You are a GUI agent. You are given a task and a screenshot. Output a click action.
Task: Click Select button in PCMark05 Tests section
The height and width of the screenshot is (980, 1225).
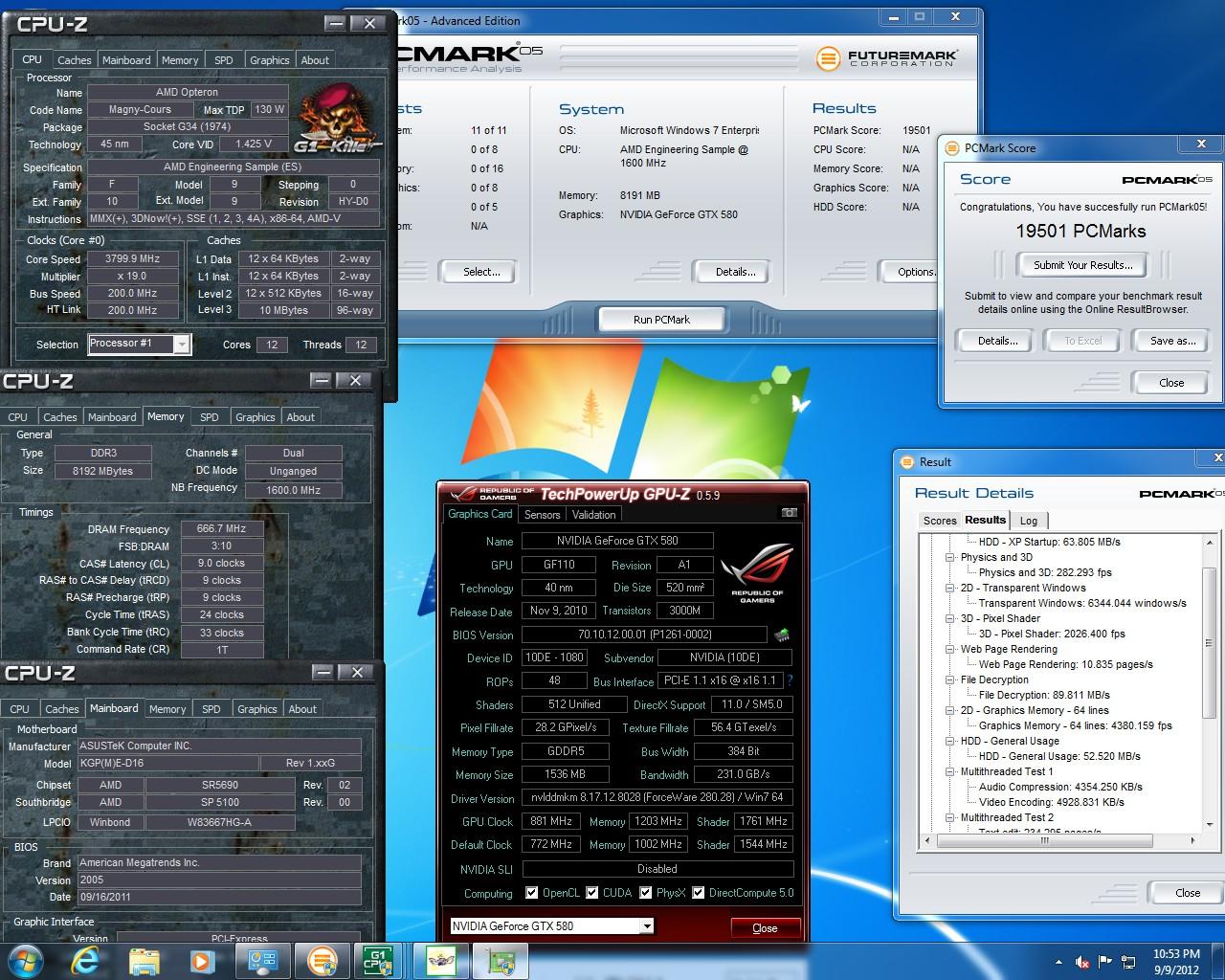pyautogui.click(x=481, y=272)
